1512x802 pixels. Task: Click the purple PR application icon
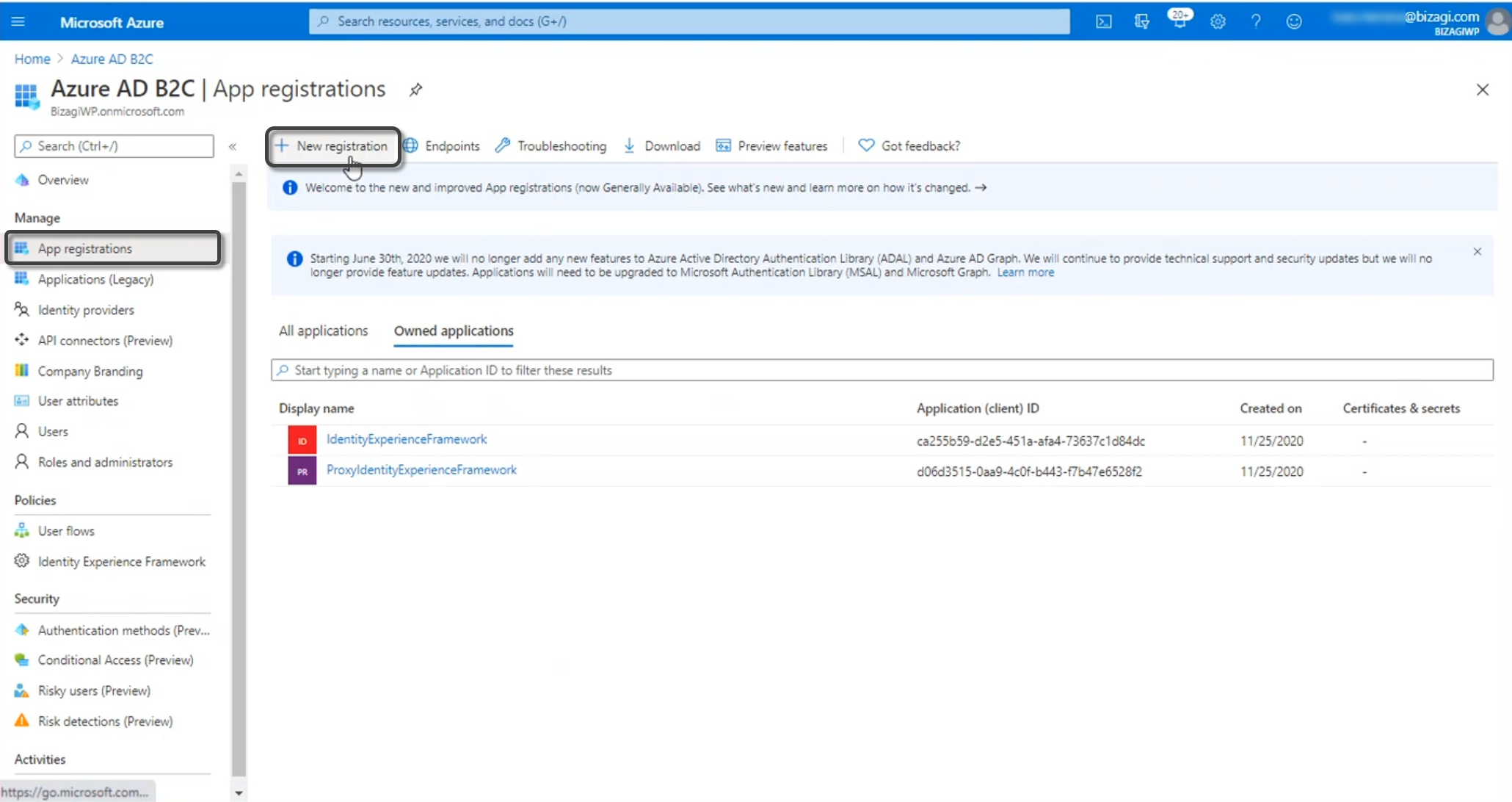point(302,472)
